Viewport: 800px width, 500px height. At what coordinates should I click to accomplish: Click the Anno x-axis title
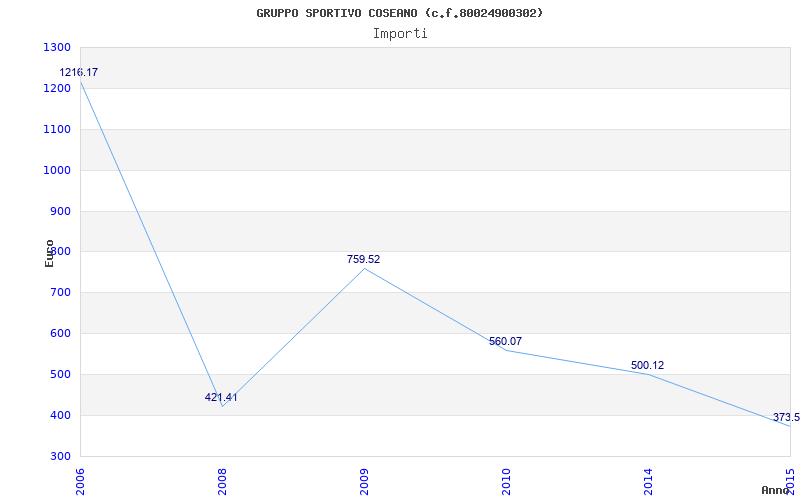point(774,490)
